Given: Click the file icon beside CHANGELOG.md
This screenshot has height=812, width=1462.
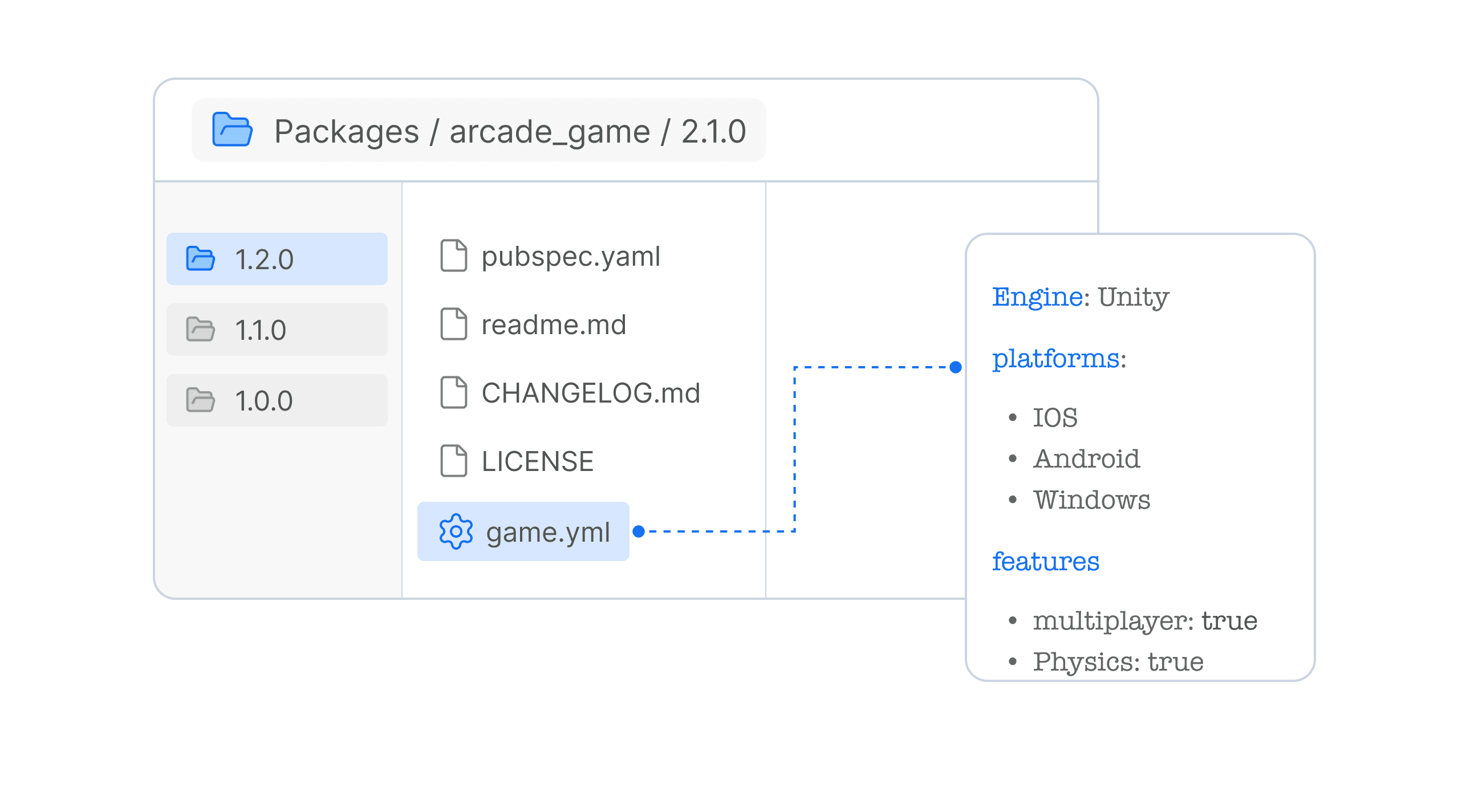Looking at the screenshot, I should click(453, 393).
